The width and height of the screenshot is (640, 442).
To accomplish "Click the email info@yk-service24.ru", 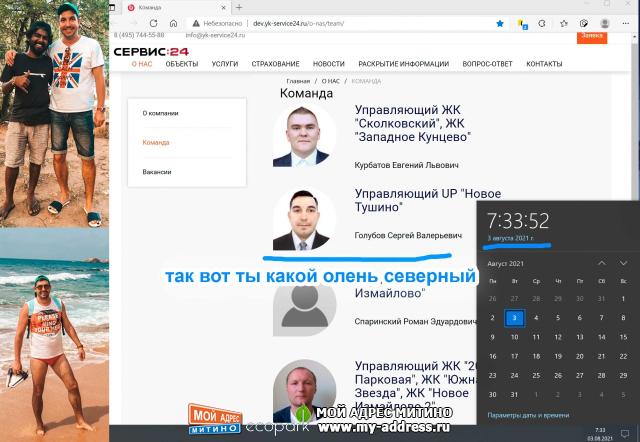I will pyautogui.click(x=215, y=36).
